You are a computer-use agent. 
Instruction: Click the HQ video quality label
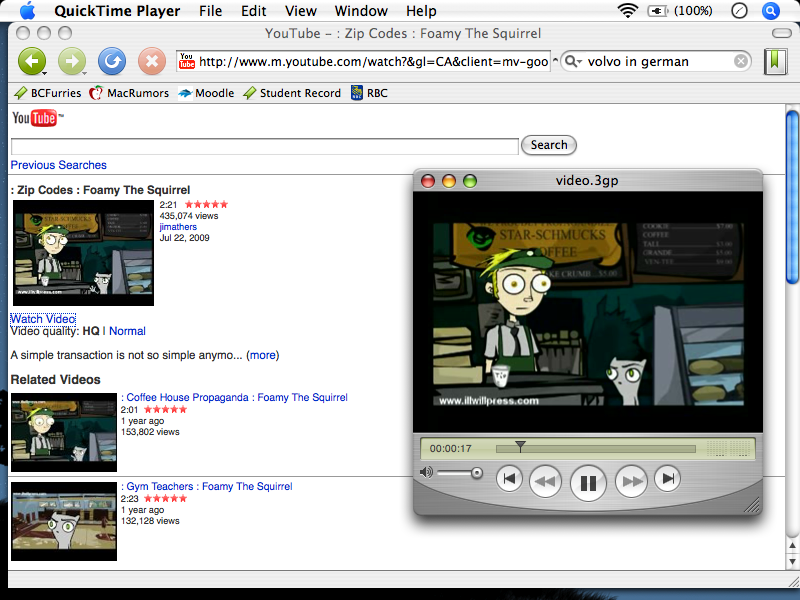pyautogui.click(x=91, y=331)
